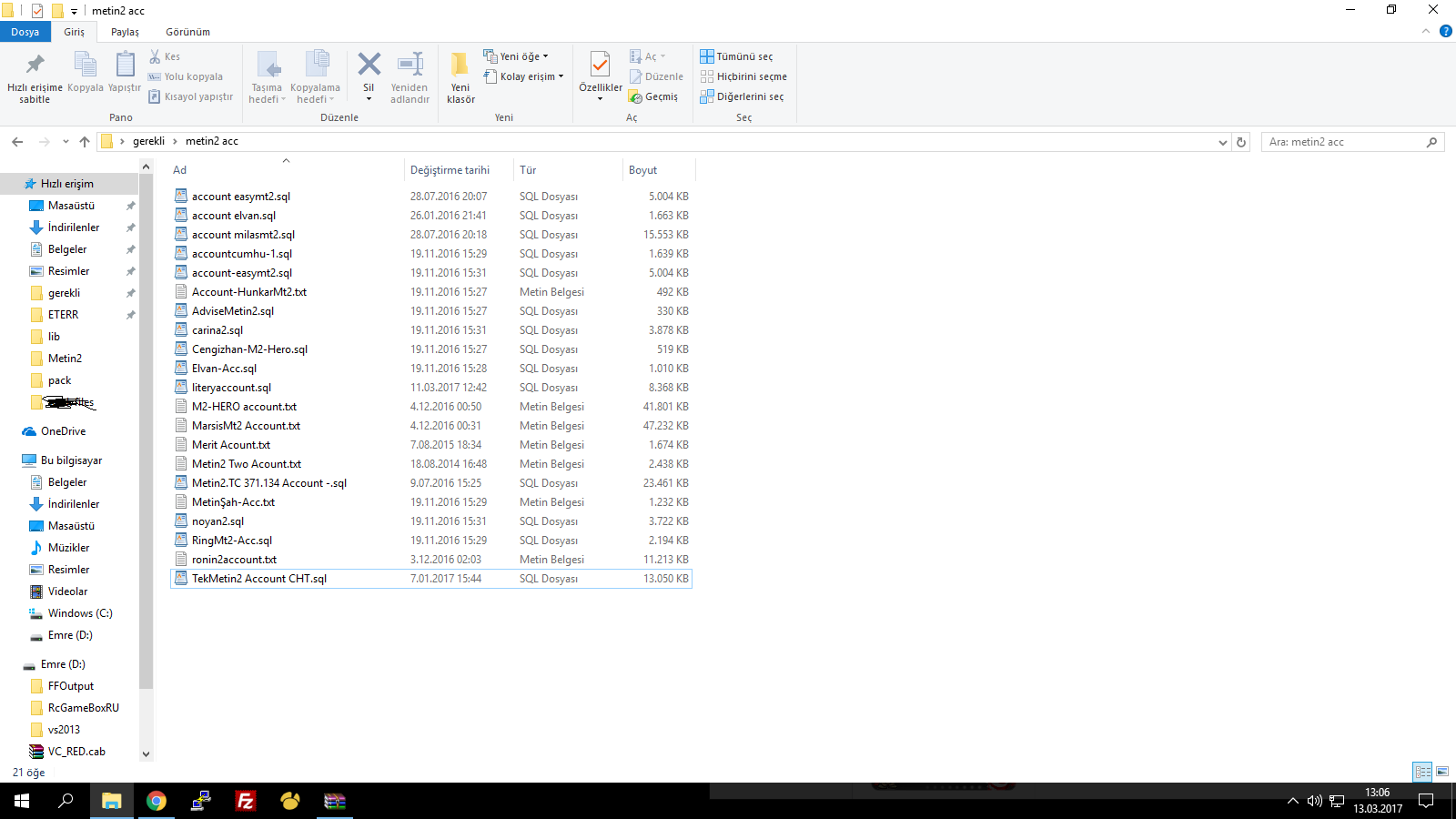Open the taskbar volume icon
Image resolution: width=1456 pixels, height=819 pixels.
(x=1314, y=801)
